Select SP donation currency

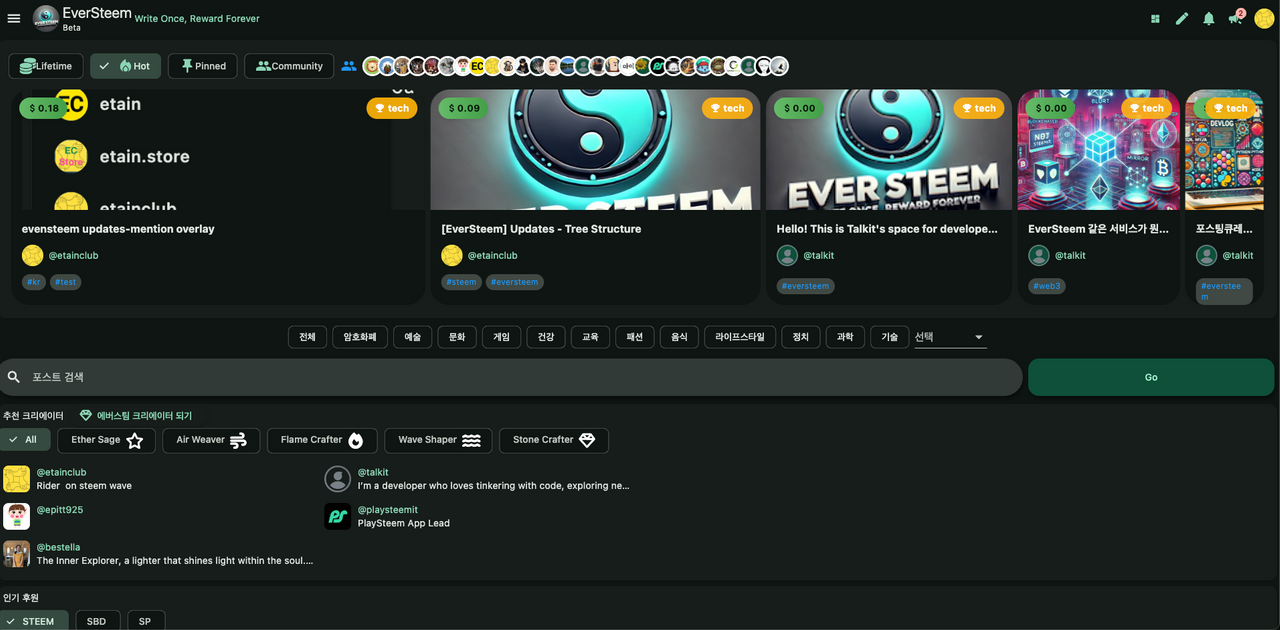146,621
